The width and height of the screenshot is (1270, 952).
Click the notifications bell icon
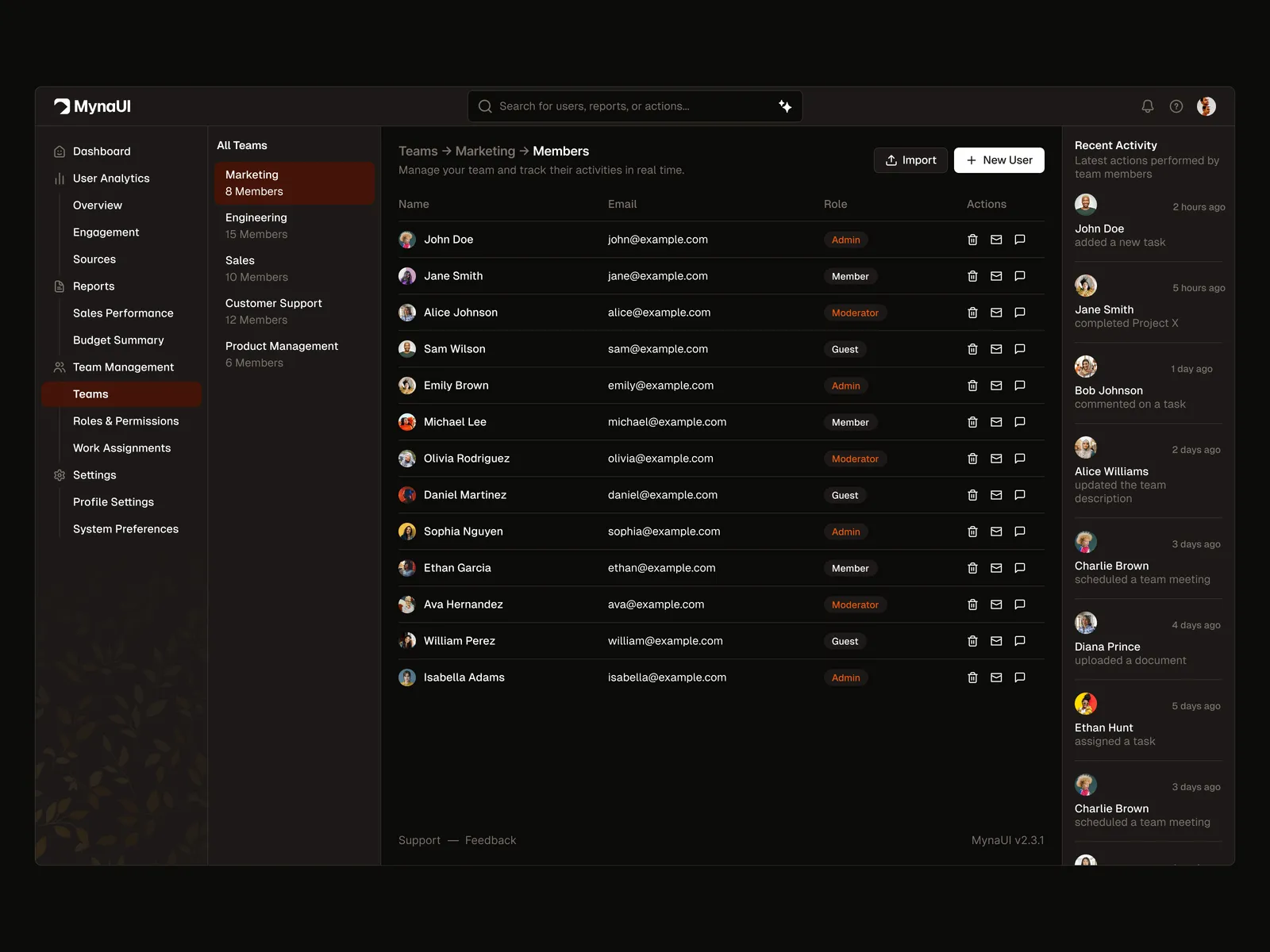coord(1147,106)
